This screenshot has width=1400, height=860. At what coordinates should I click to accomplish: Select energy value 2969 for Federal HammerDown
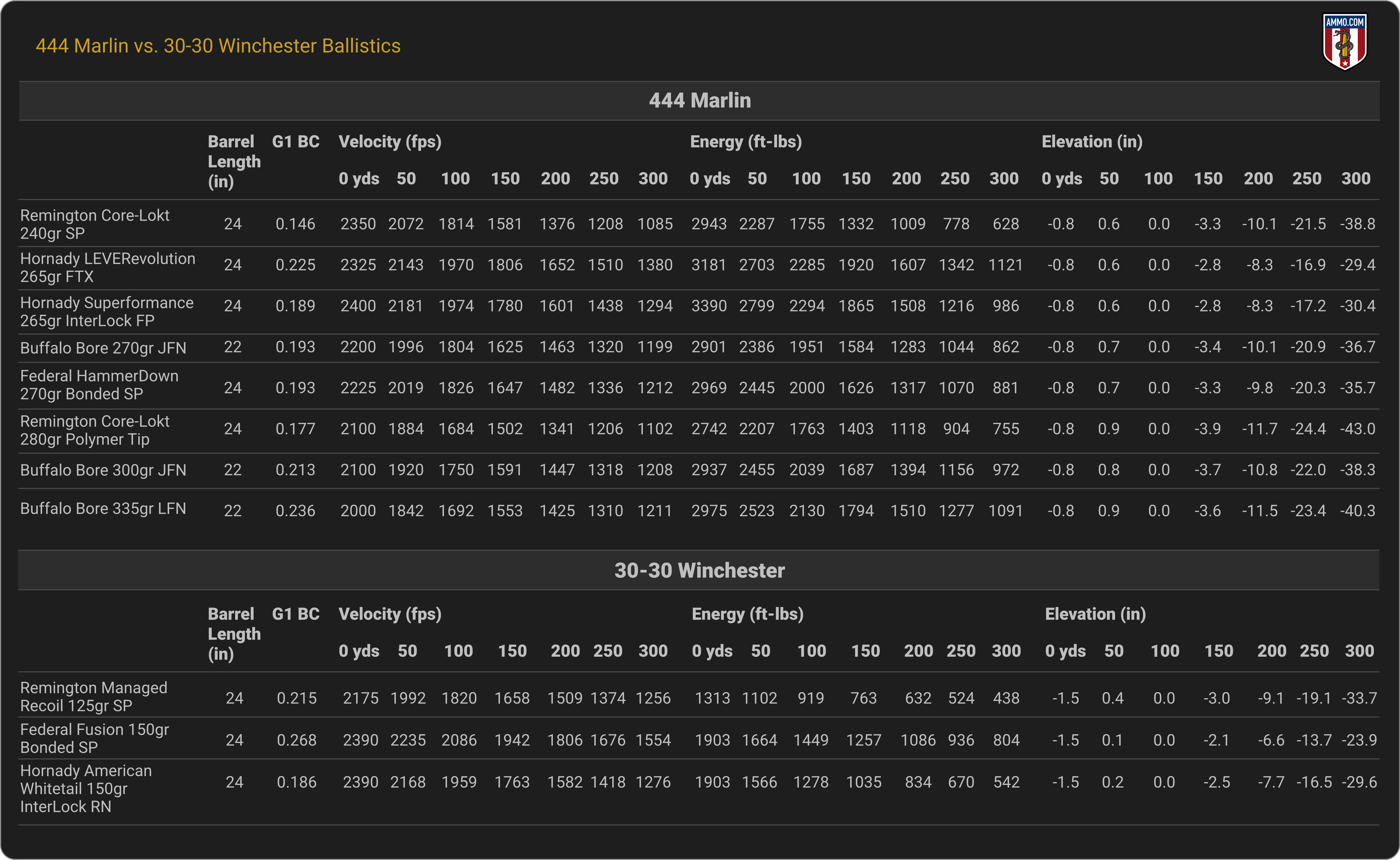(709, 388)
